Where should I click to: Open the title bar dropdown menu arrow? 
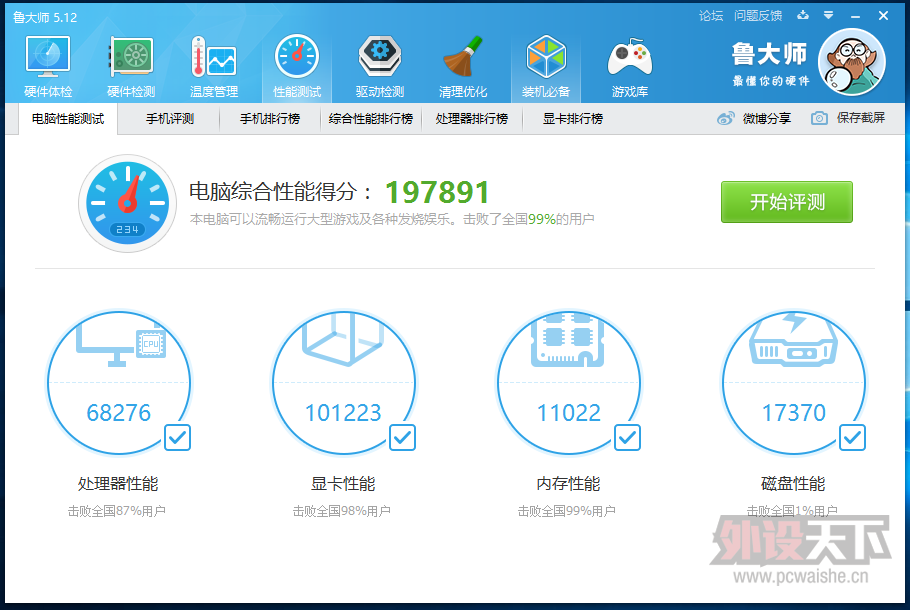(x=828, y=15)
